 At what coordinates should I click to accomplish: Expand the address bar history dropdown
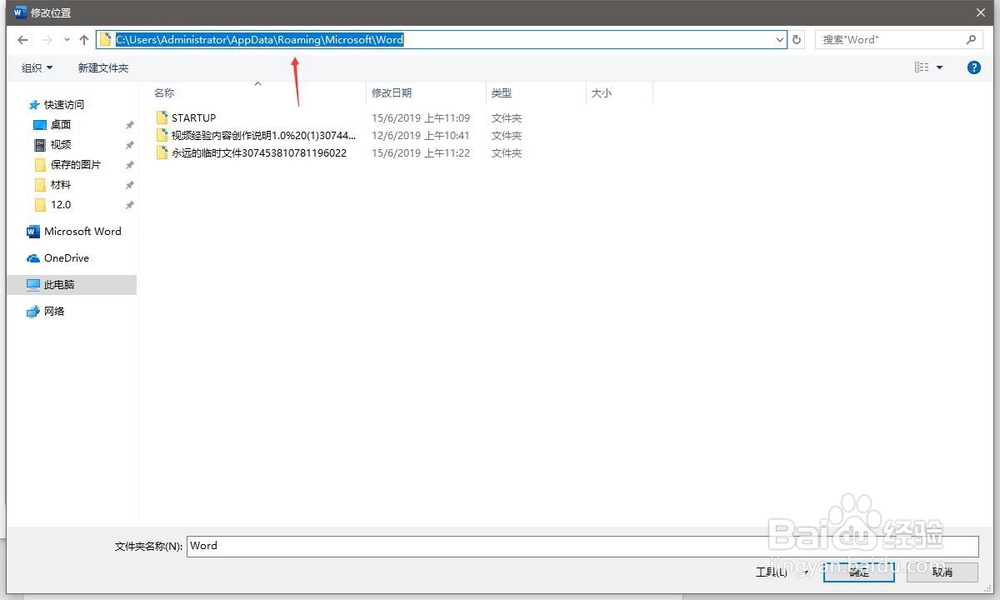(779, 40)
